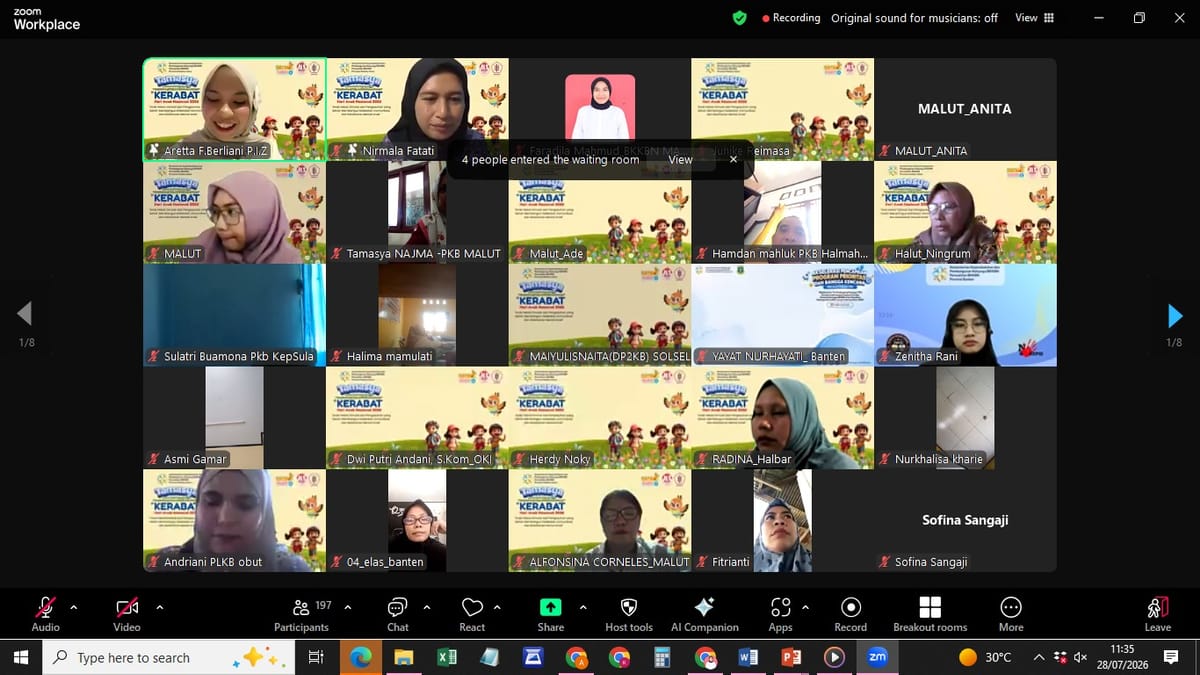This screenshot has height=675, width=1200.
Task: Open the View layout menu
Action: pos(1034,18)
